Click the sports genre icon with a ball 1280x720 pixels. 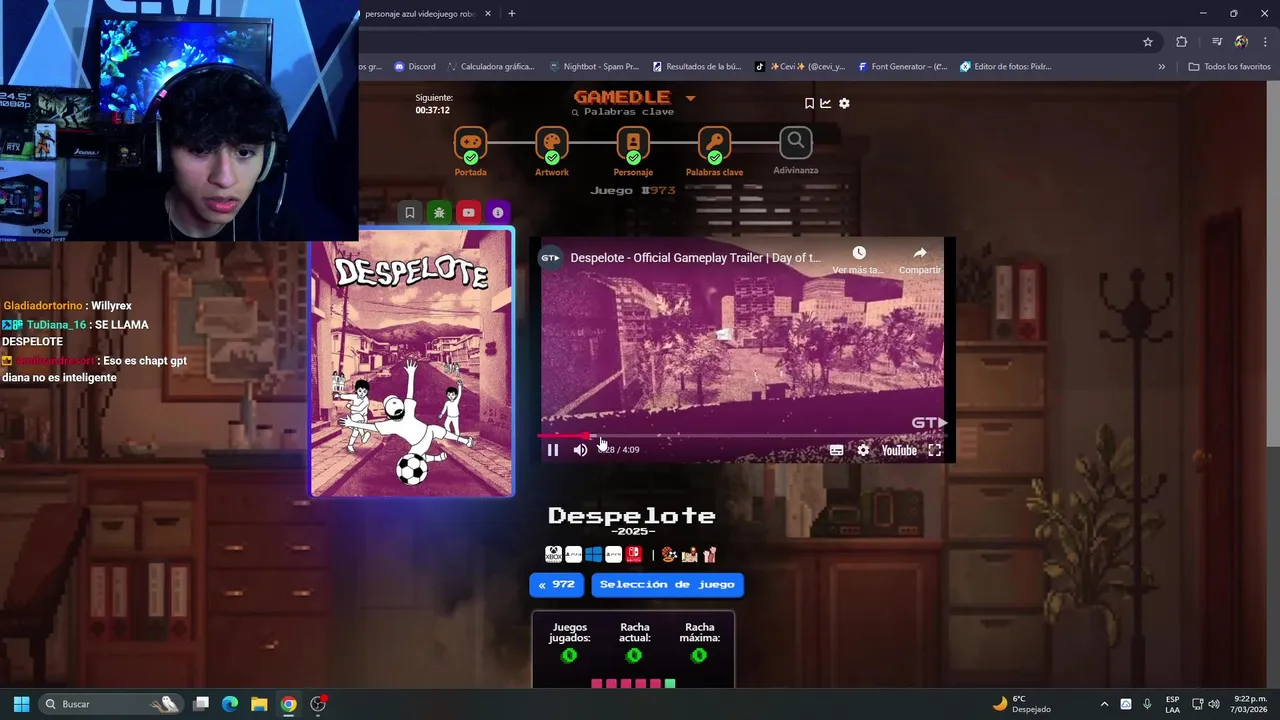(x=669, y=554)
